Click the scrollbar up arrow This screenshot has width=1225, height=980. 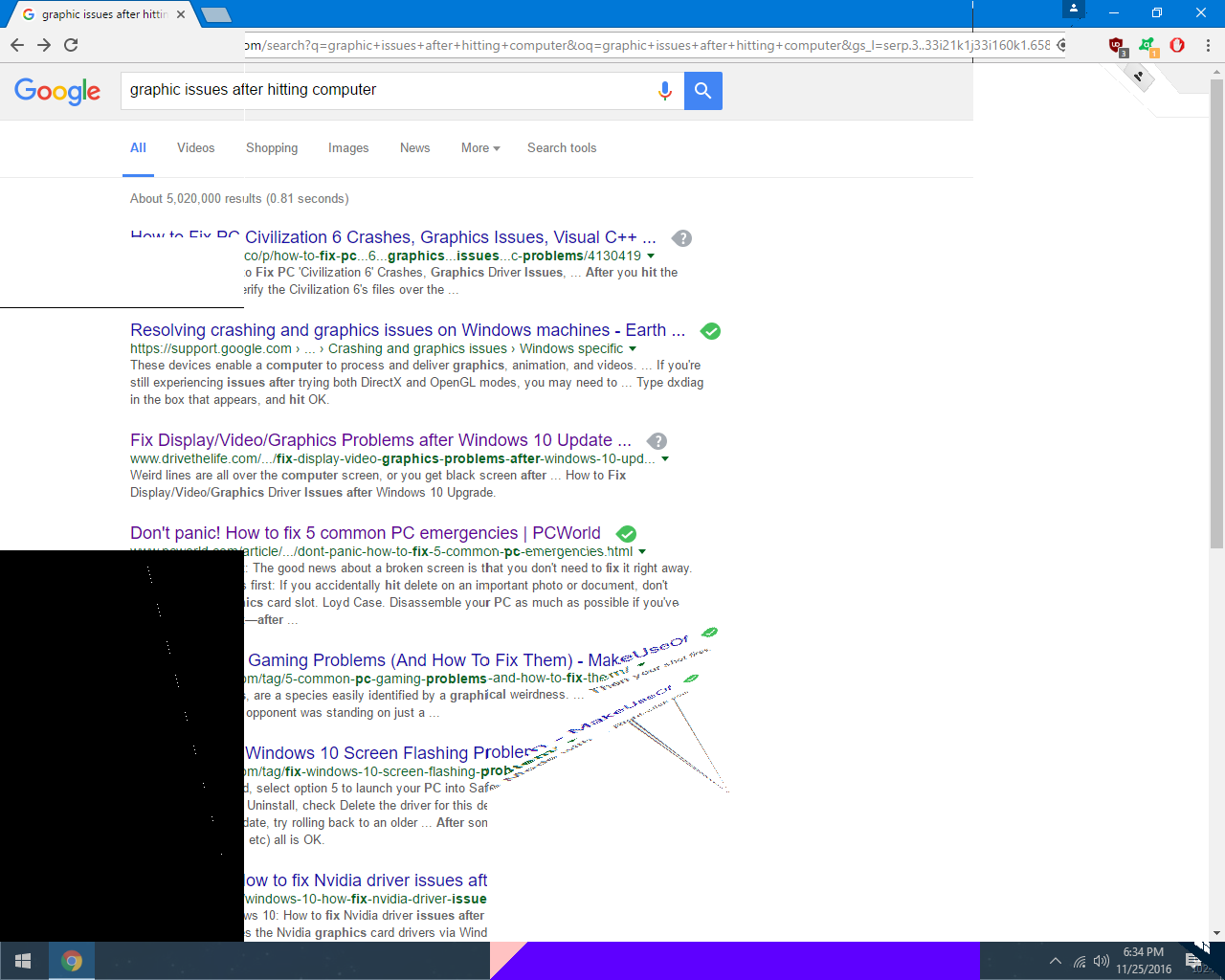(1216, 70)
